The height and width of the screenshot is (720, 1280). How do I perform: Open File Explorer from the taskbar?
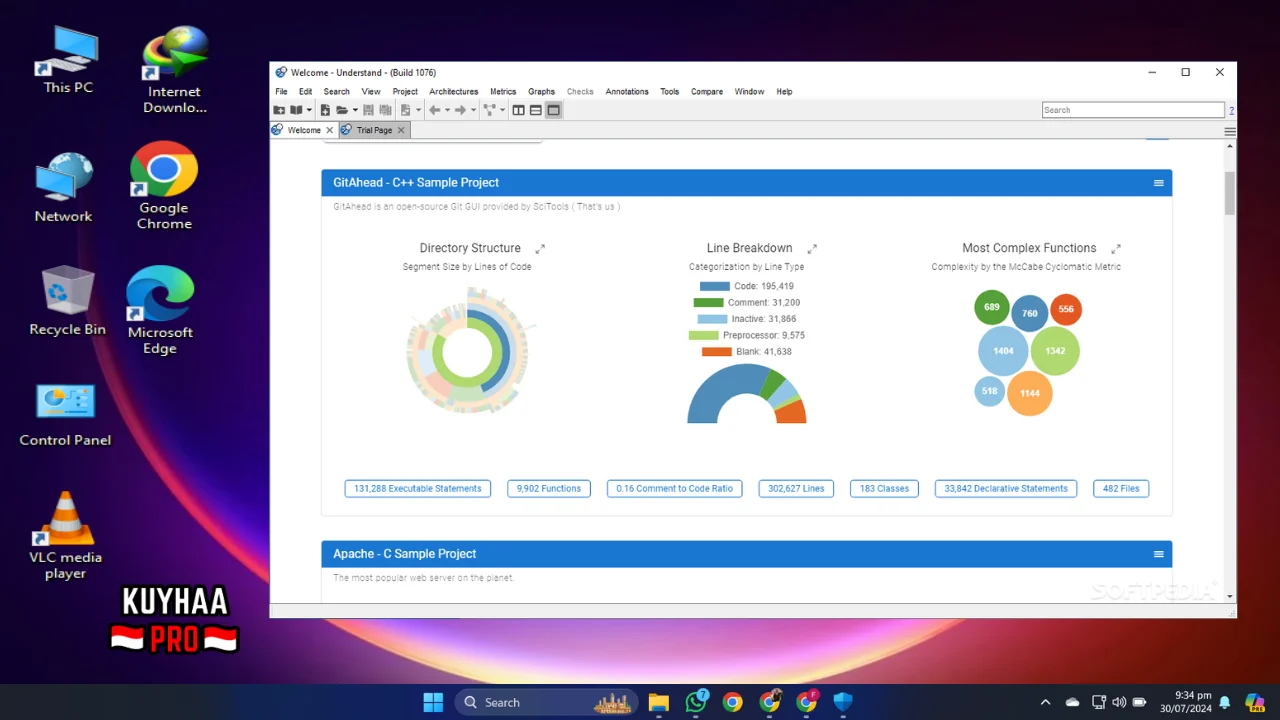coord(658,702)
